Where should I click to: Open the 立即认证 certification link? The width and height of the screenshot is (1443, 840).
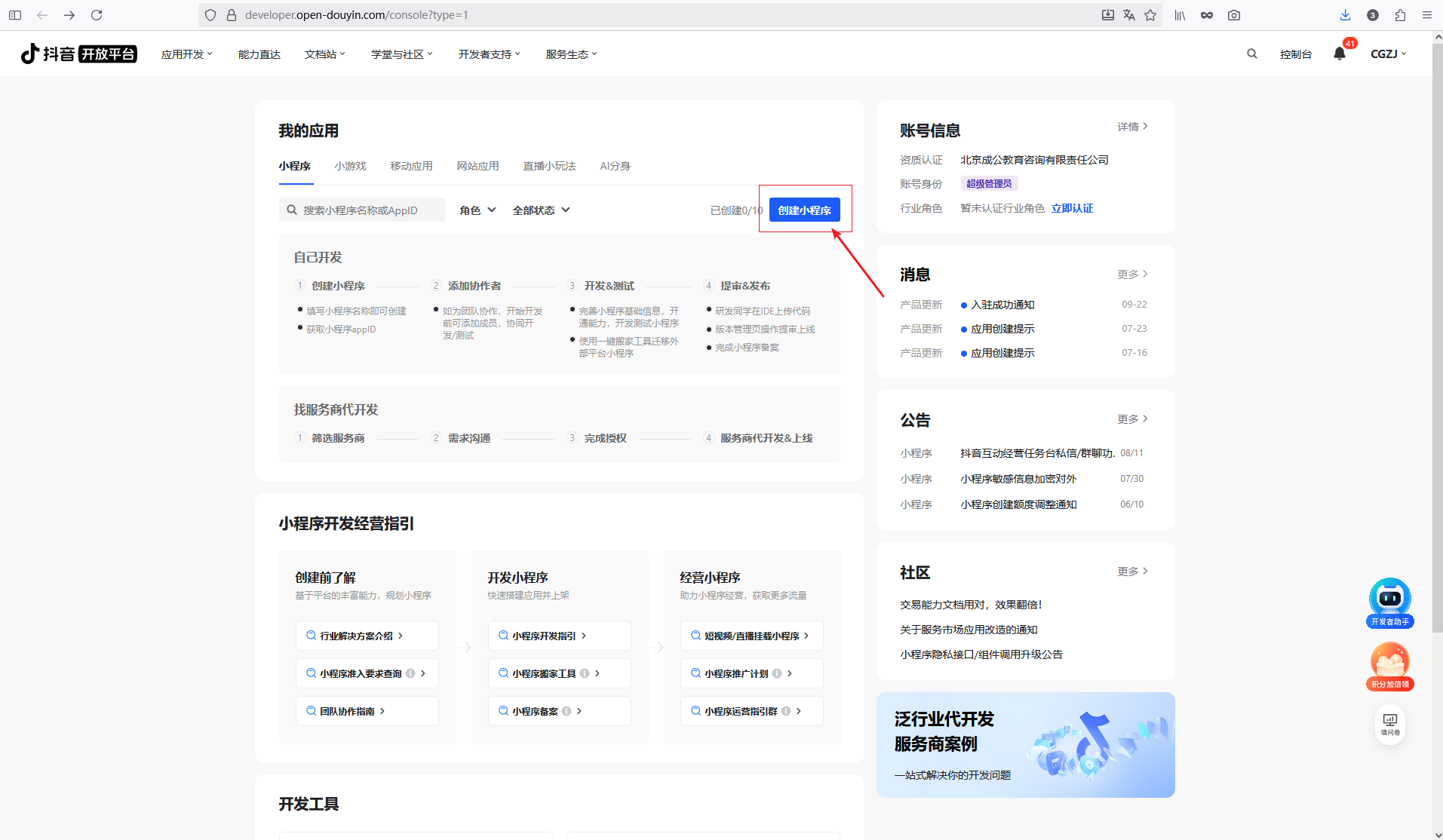[1073, 208]
